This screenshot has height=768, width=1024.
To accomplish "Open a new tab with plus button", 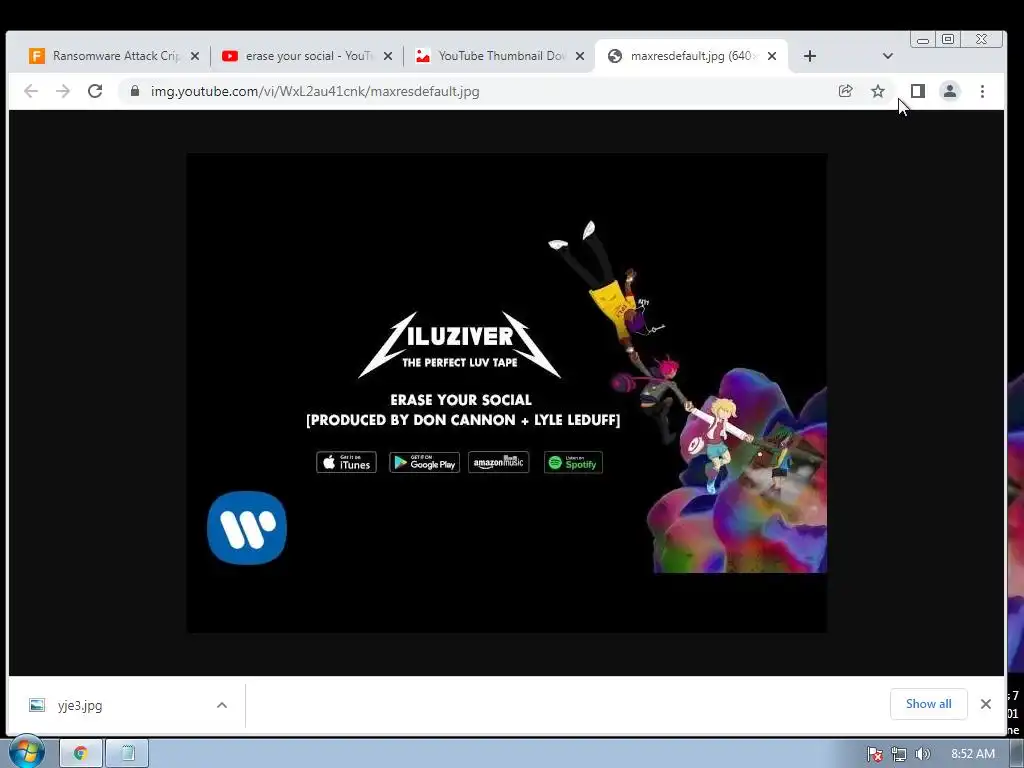I will point(810,56).
